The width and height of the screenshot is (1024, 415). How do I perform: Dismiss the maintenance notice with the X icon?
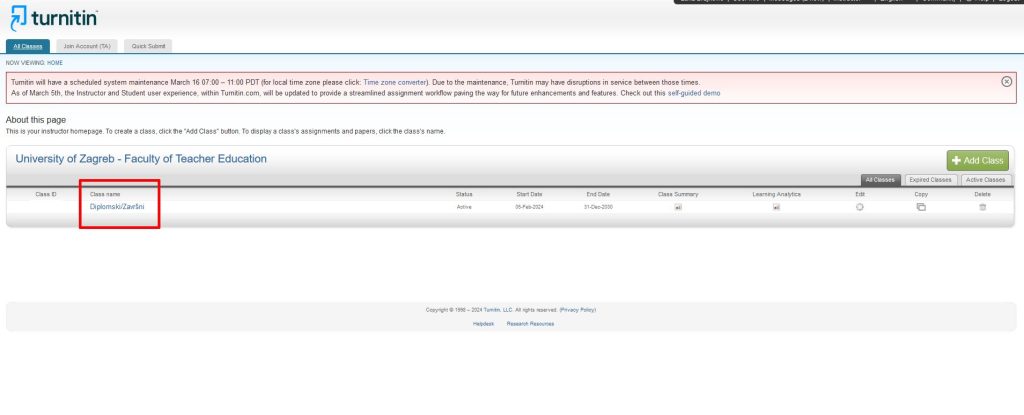coord(1006,82)
